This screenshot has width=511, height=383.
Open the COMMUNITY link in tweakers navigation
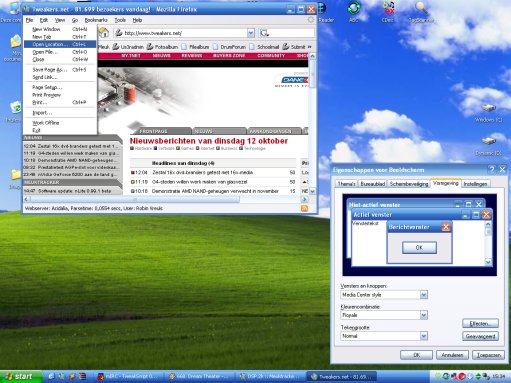pos(271,56)
